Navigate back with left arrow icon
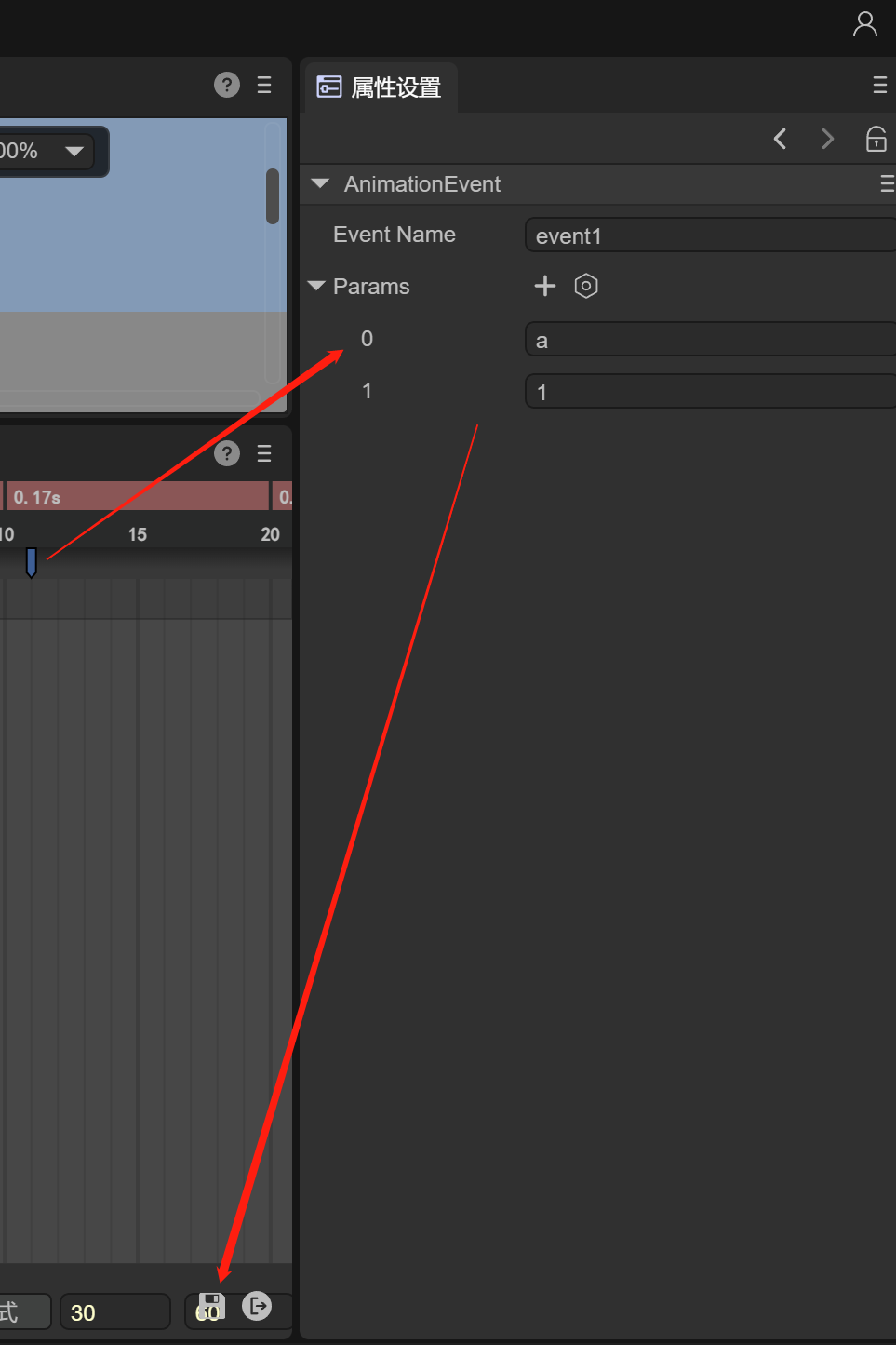The width and height of the screenshot is (896, 1345). (780, 139)
